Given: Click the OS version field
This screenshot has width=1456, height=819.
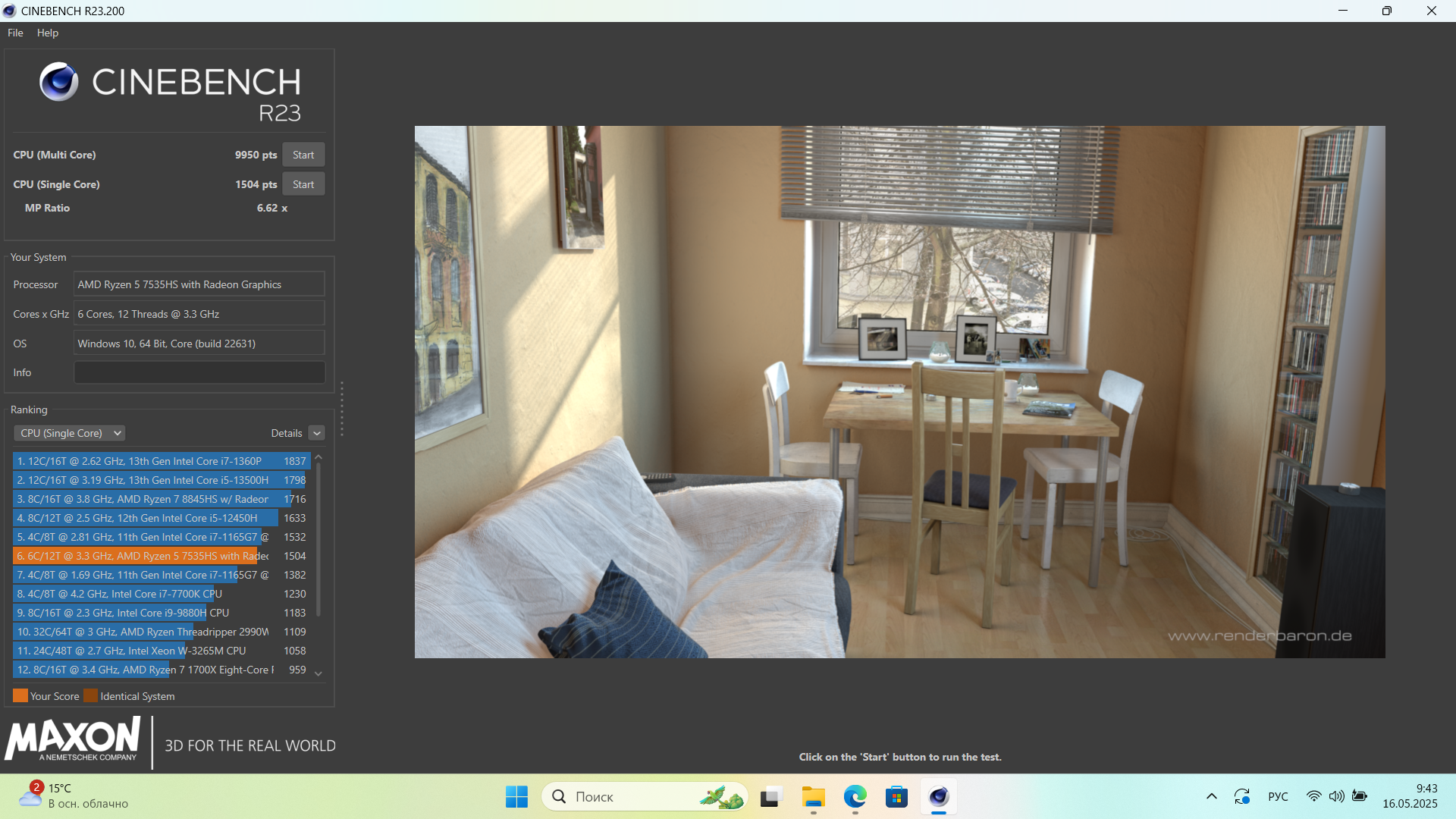Looking at the screenshot, I should pos(199,344).
